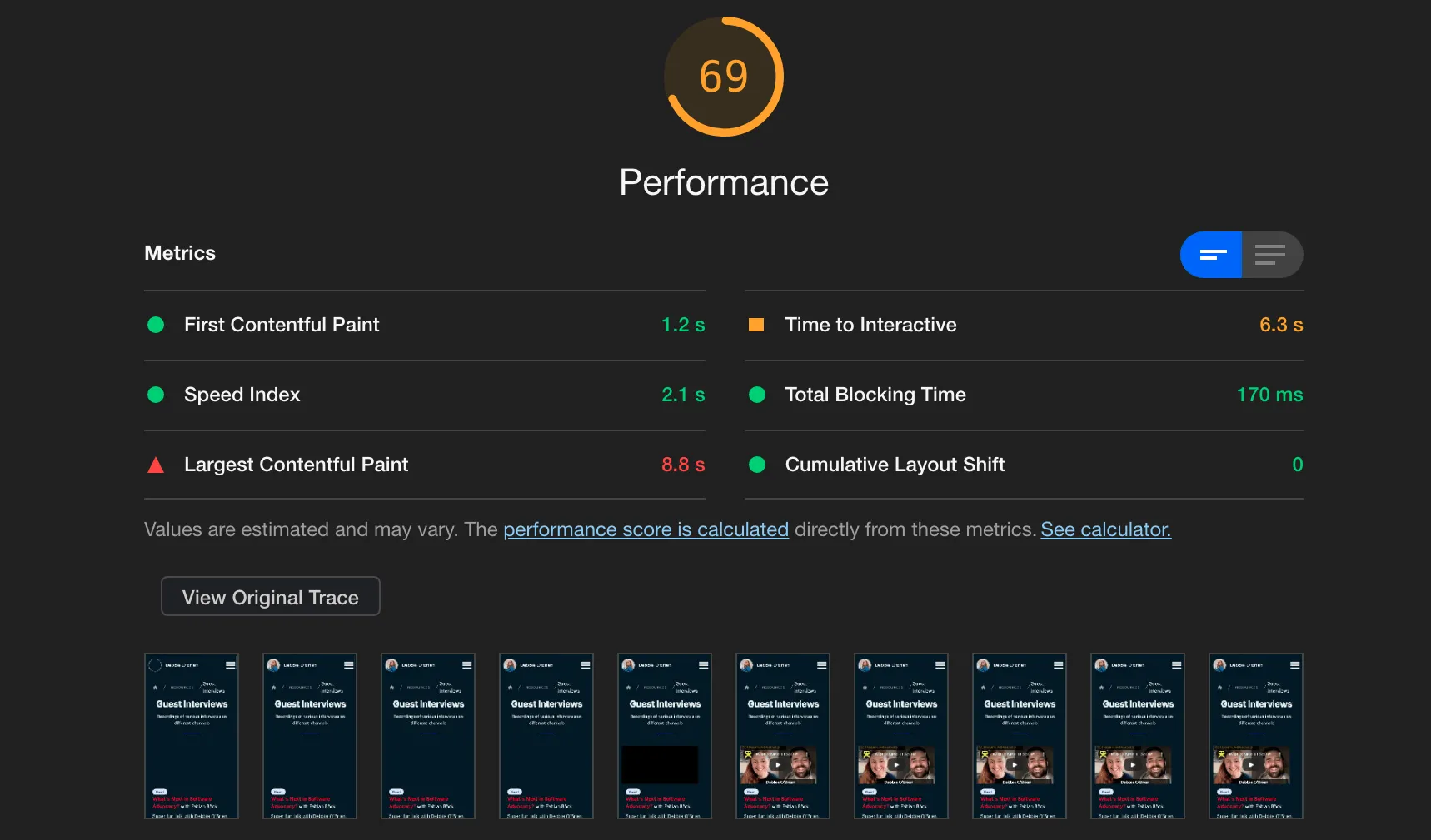
Task: Open the 'performance score is calculated' link
Action: click(646, 529)
